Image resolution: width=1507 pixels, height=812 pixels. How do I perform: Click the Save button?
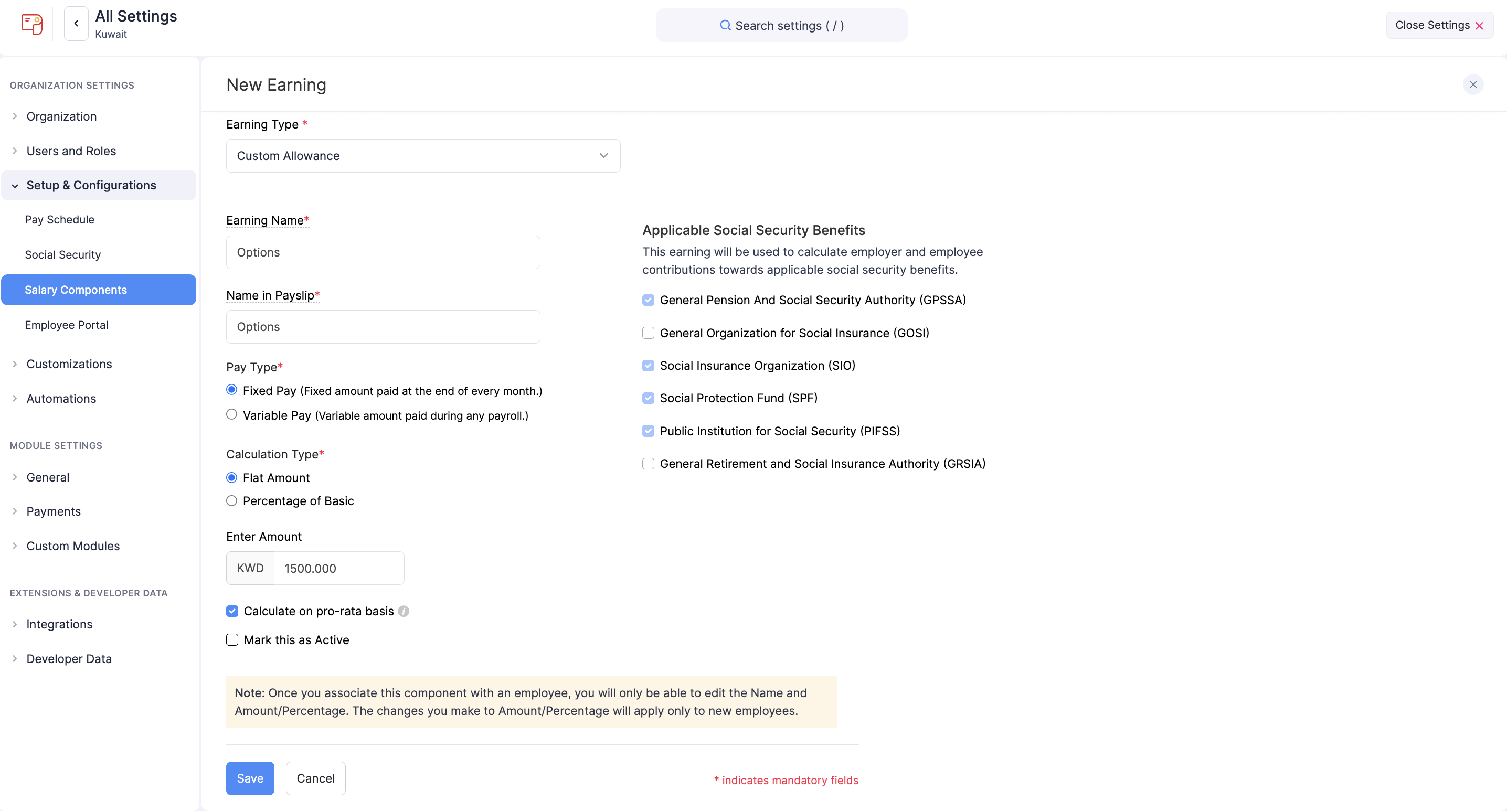click(250, 778)
